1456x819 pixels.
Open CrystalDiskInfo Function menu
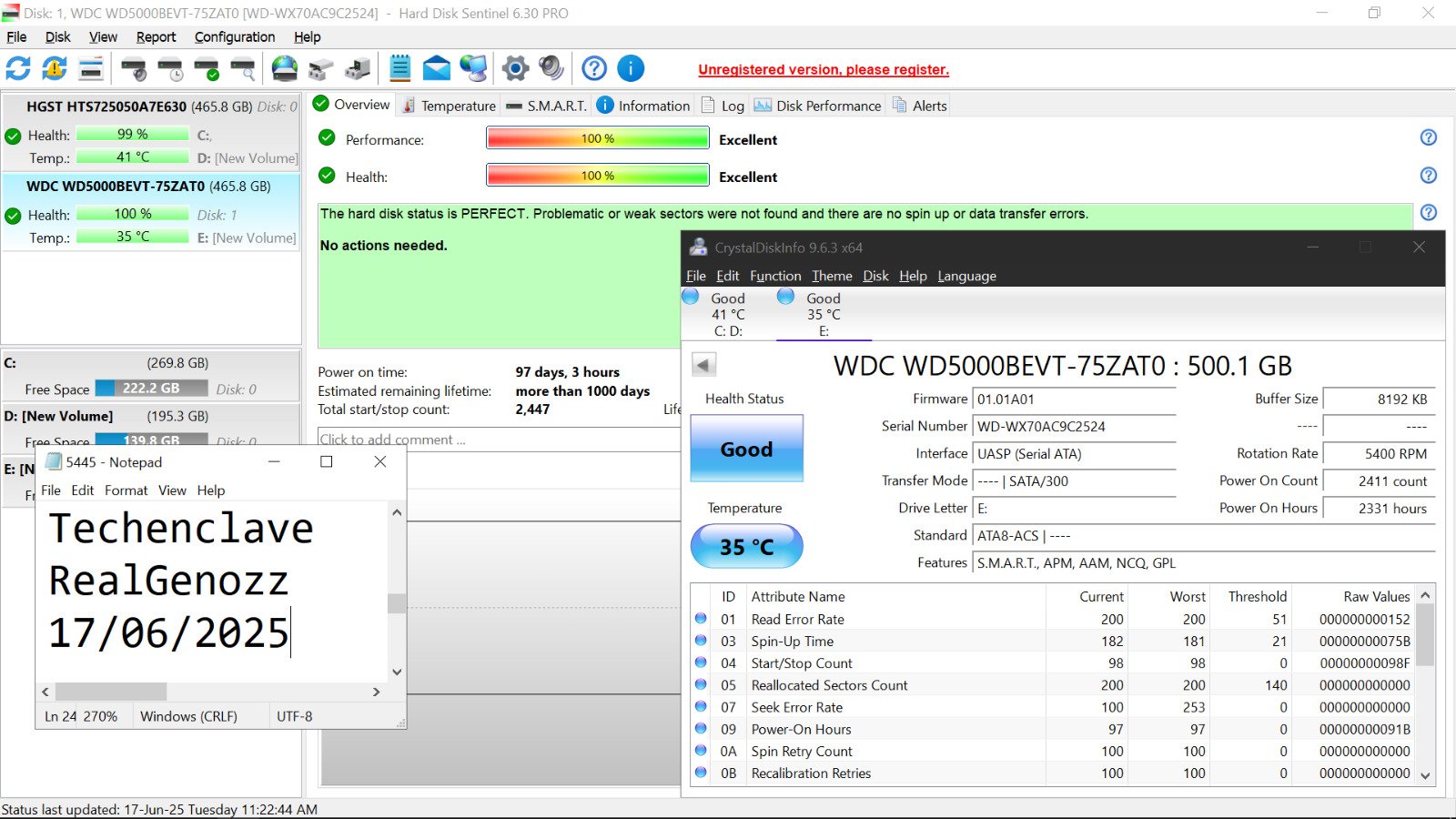tap(775, 276)
